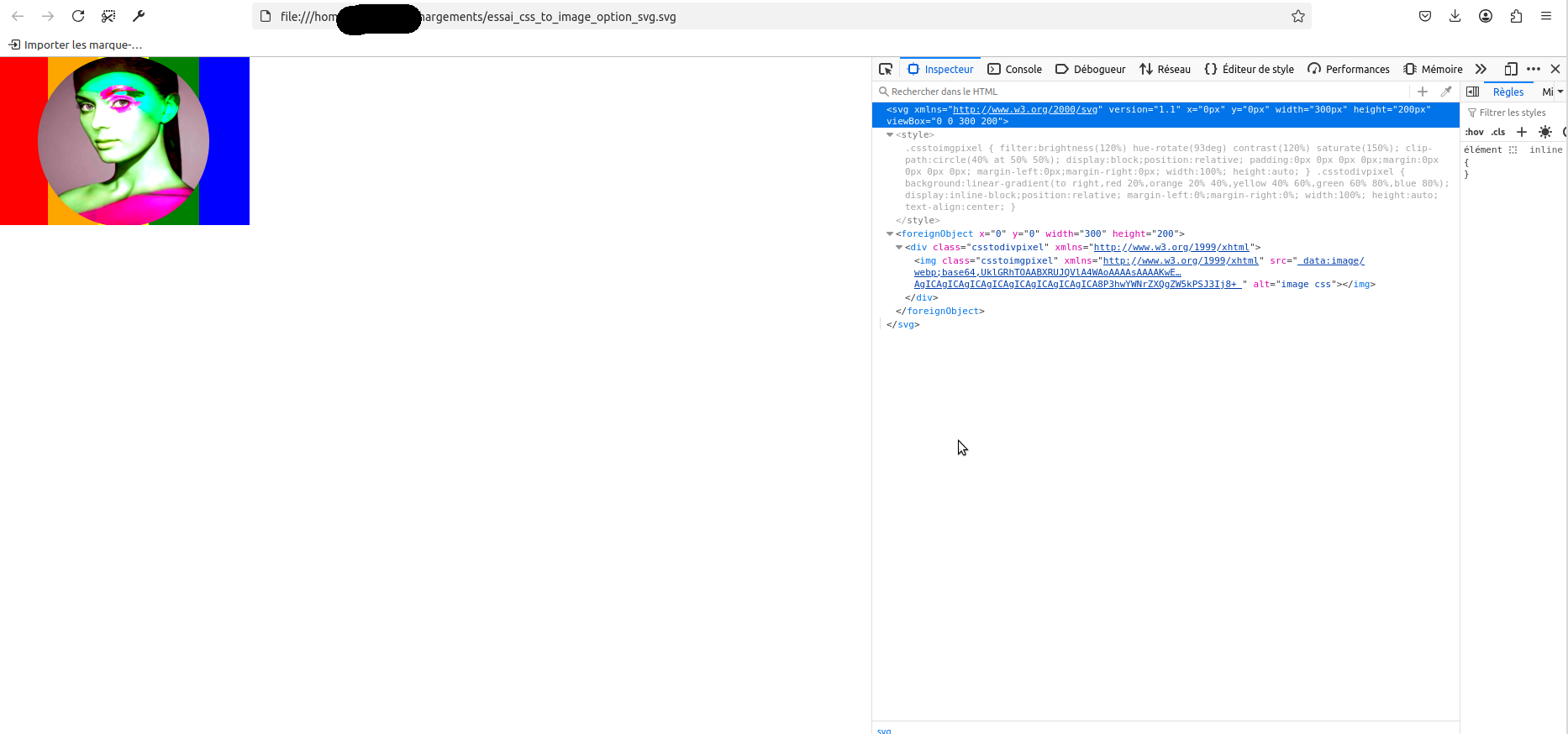Select the Règles sidebar tab

1508,92
